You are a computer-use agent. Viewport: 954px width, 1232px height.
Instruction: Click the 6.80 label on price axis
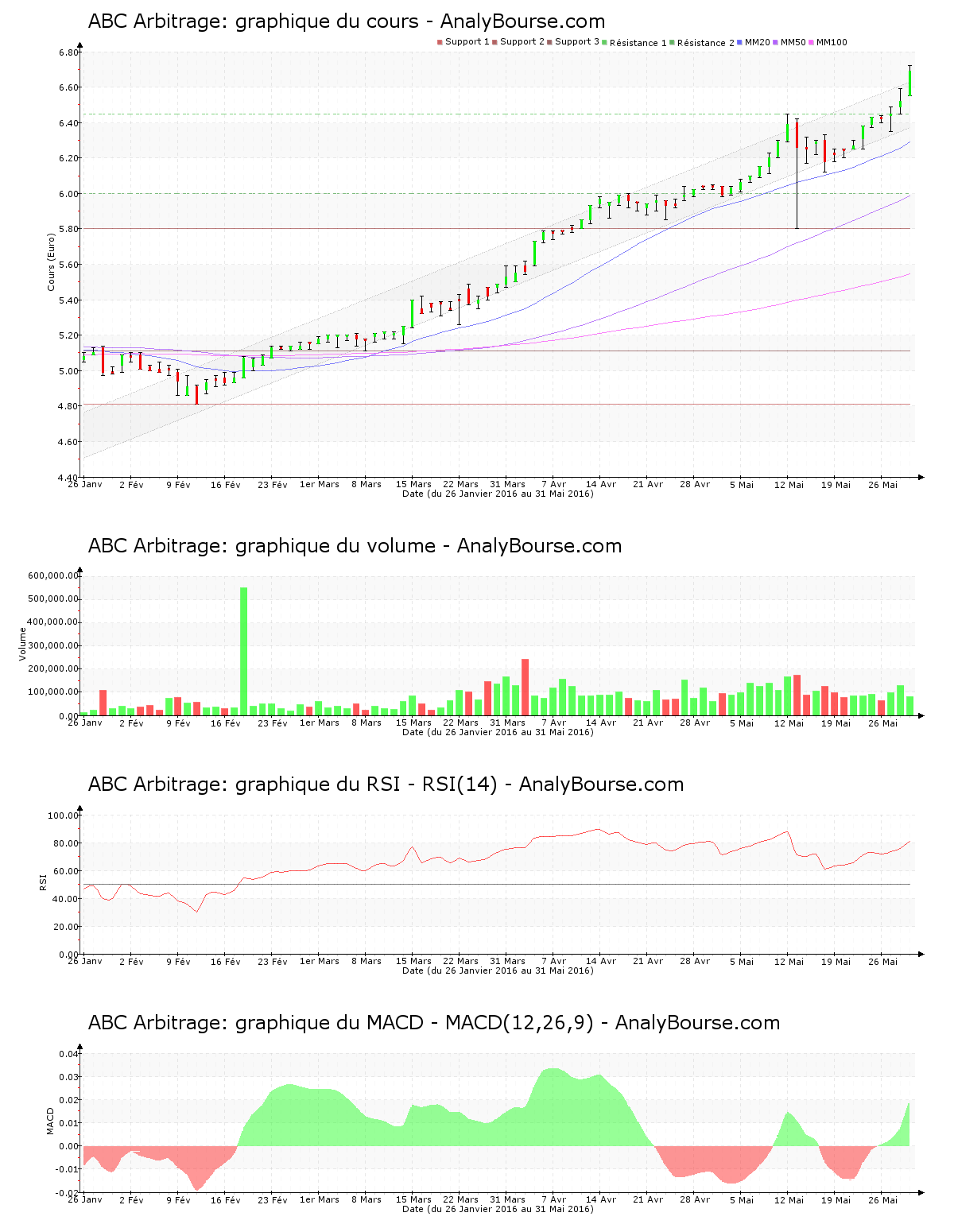[x=68, y=52]
